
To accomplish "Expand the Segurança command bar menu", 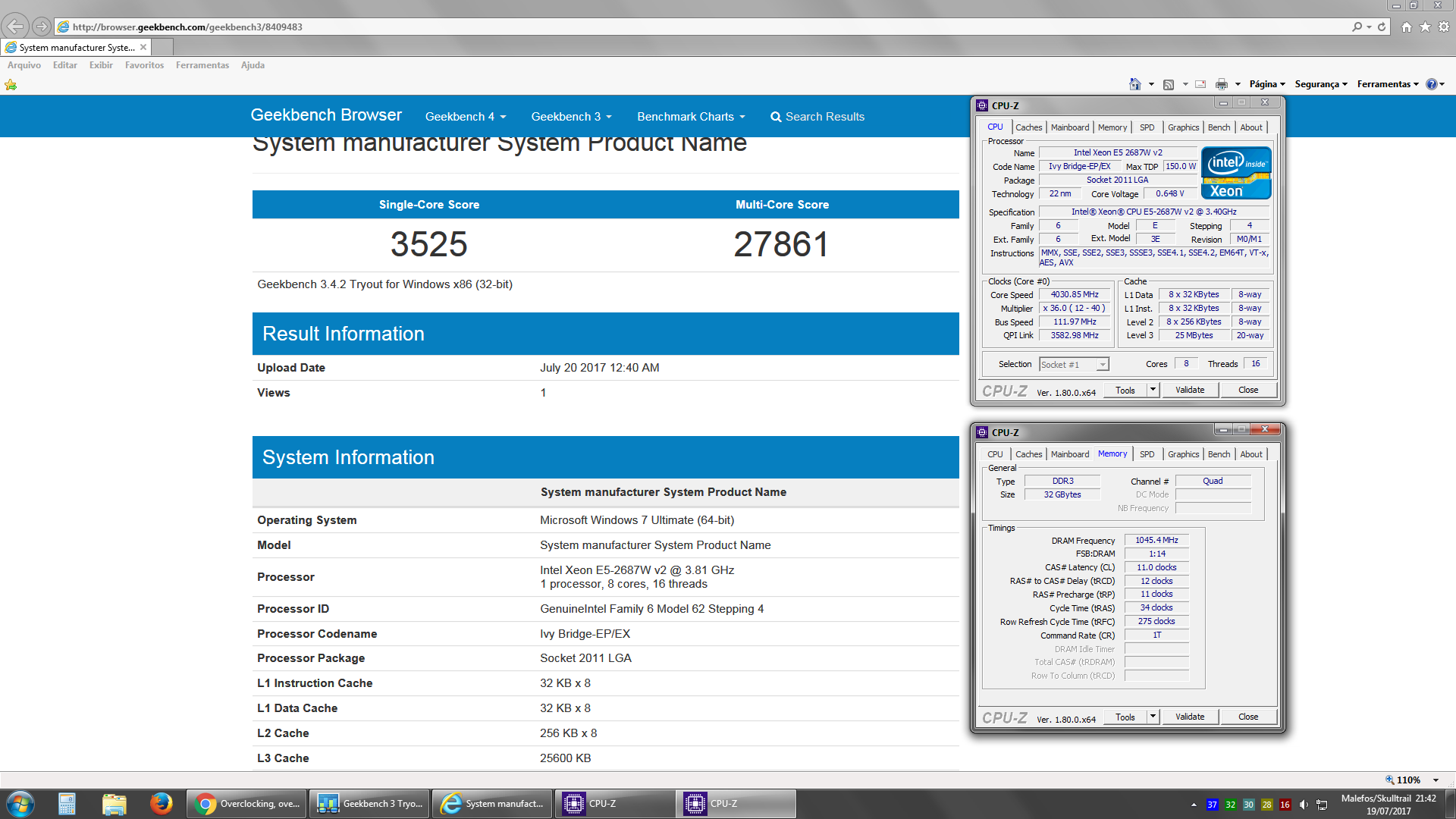I will (1321, 84).
